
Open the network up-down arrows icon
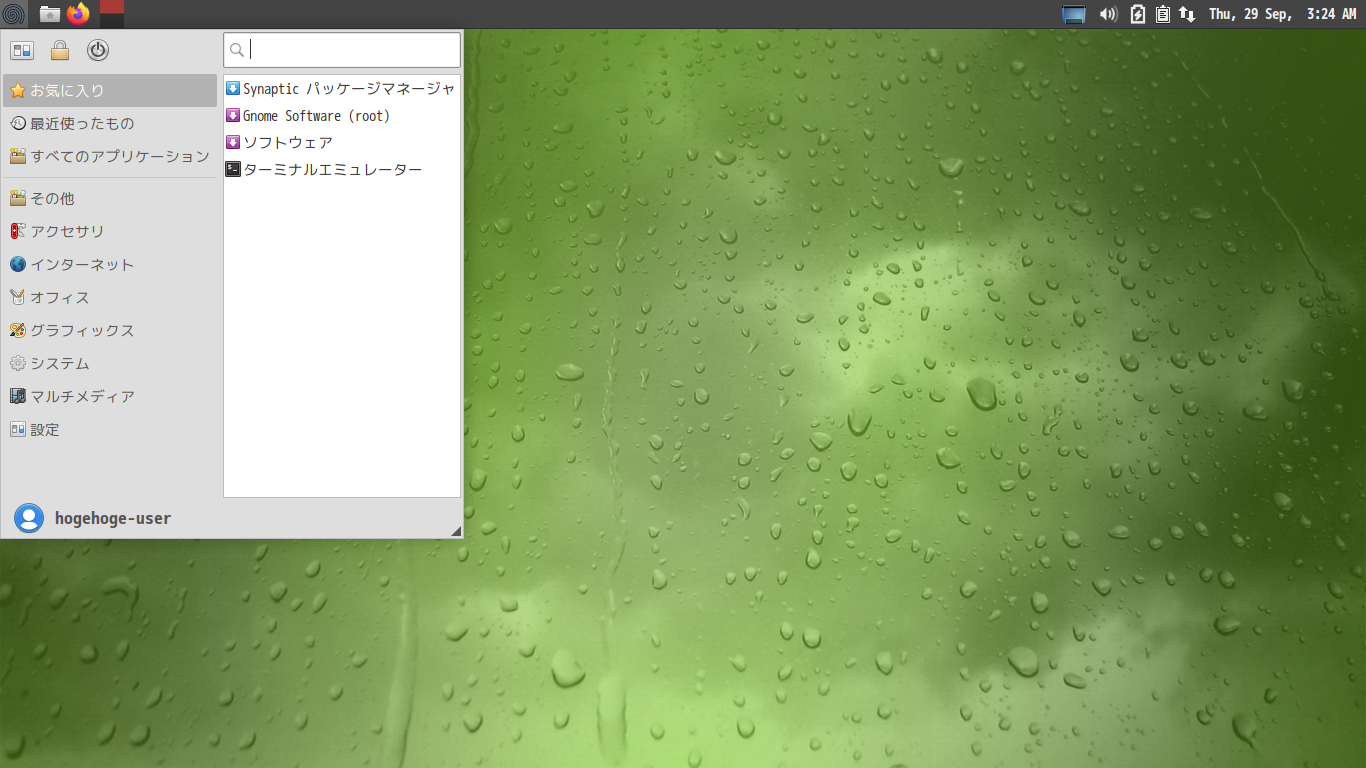pos(1187,14)
